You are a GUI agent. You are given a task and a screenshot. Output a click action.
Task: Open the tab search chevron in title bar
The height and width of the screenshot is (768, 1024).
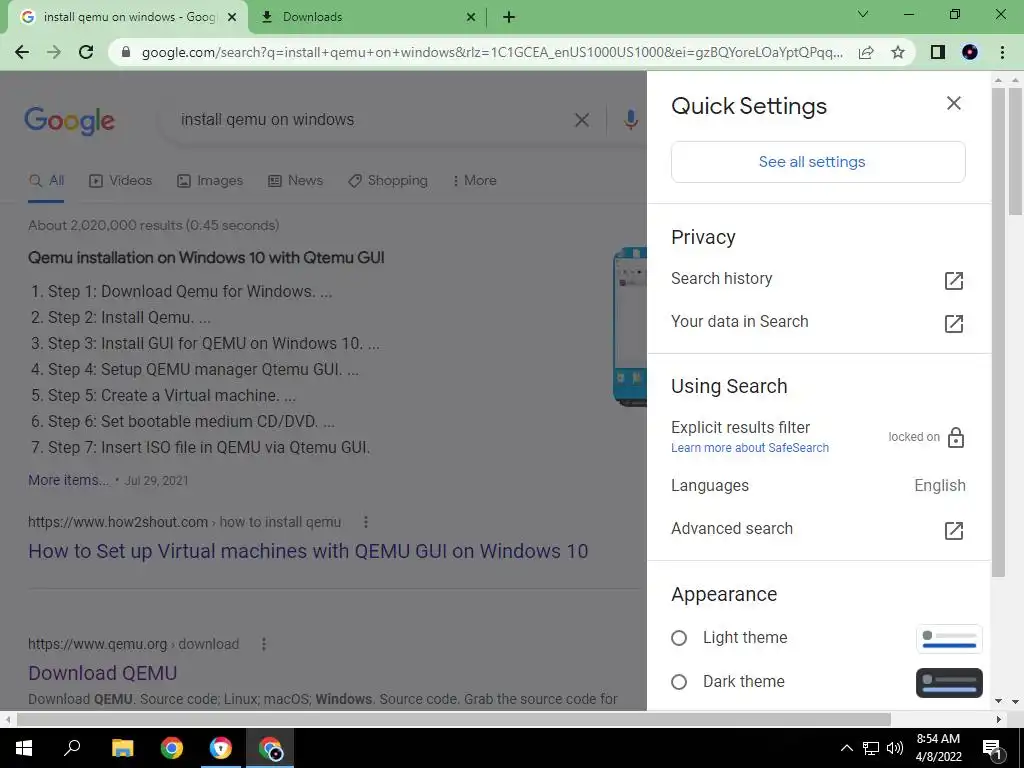pyautogui.click(x=863, y=14)
